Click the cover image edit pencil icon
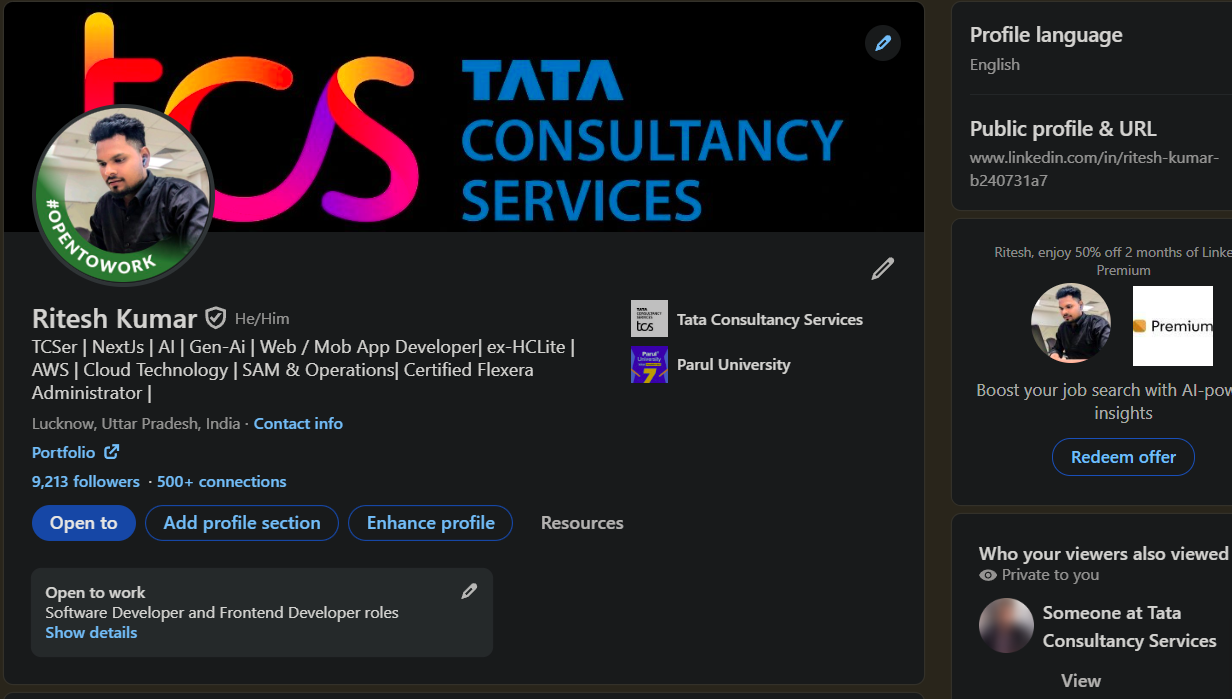Screen dimensions: 1232x699 (x=882, y=43)
